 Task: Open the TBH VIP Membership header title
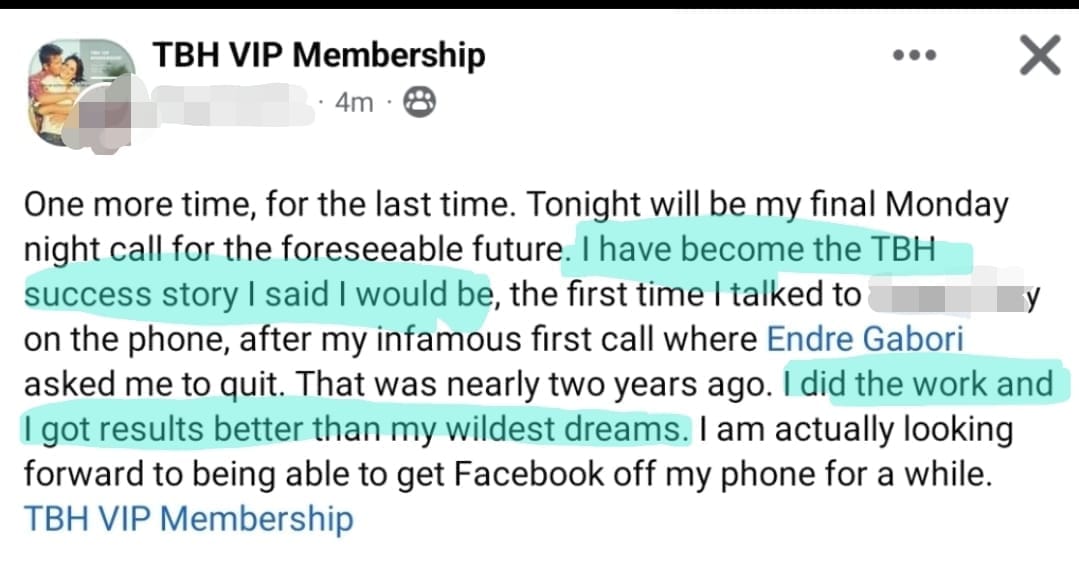tap(318, 55)
